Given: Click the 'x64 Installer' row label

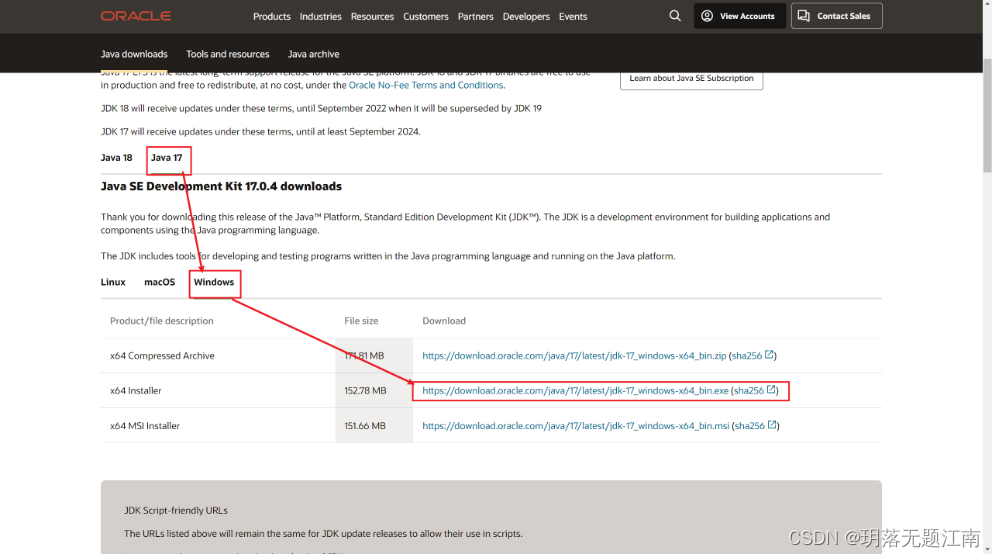Looking at the screenshot, I should pyautogui.click(x=135, y=391).
